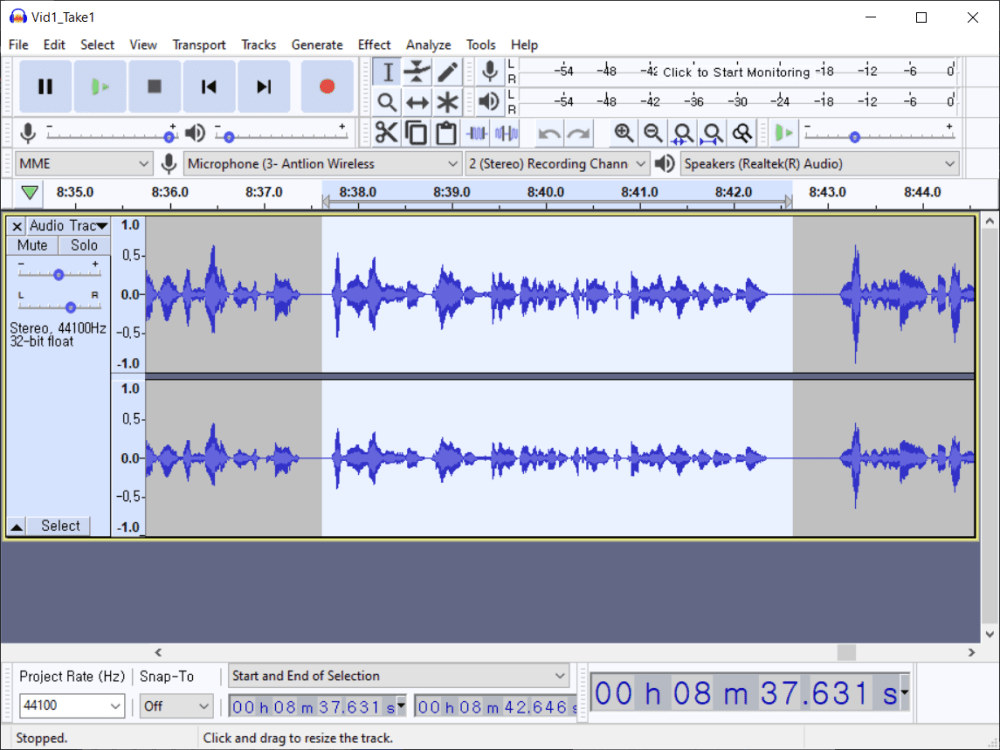The width and height of the screenshot is (1000, 750).
Task: Open the Transport menu
Action: click(199, 45)
